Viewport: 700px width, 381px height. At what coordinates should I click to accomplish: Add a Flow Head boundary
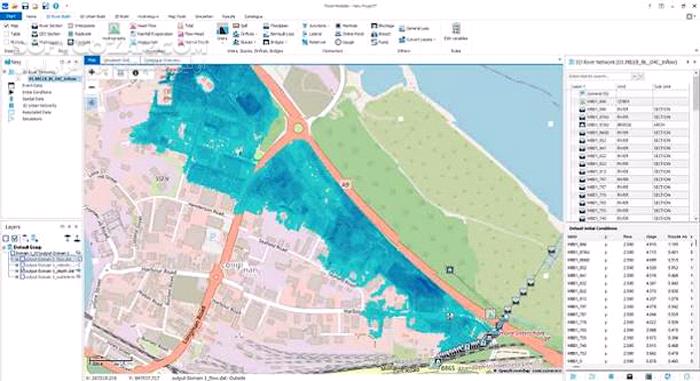[x=191, y=34]
